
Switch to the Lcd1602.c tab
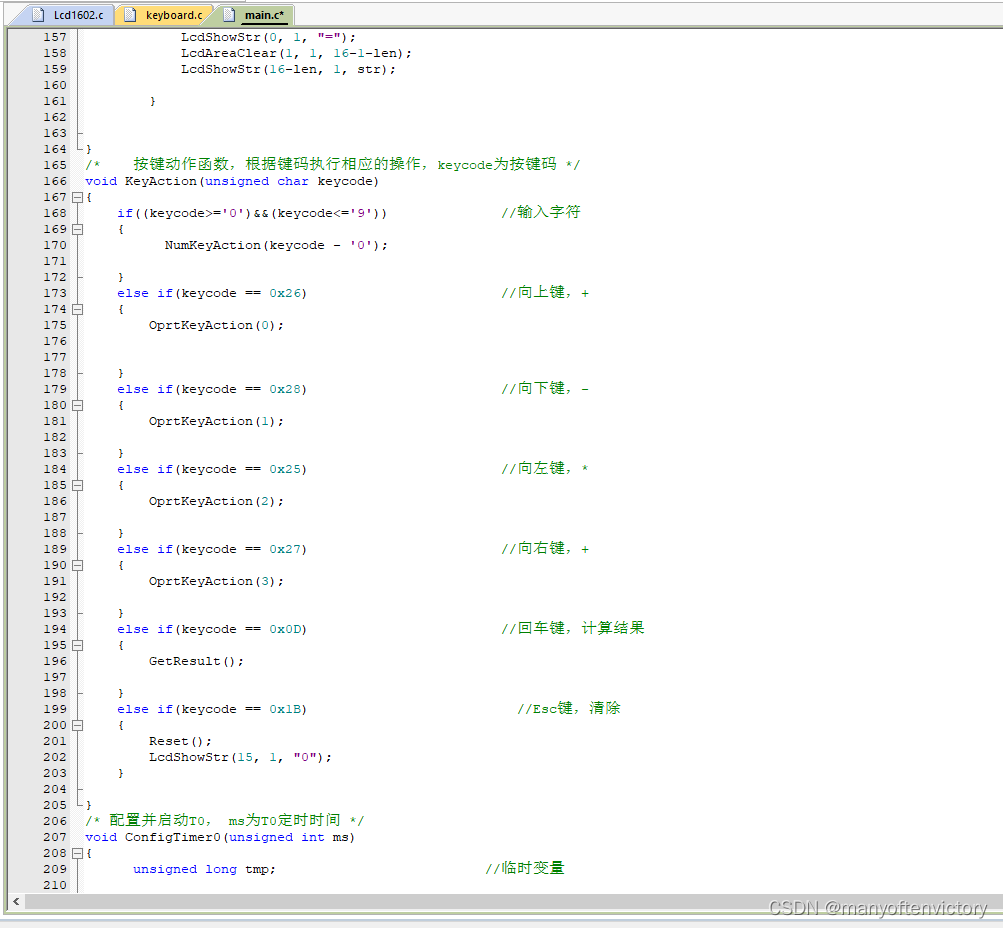(67, 15)
